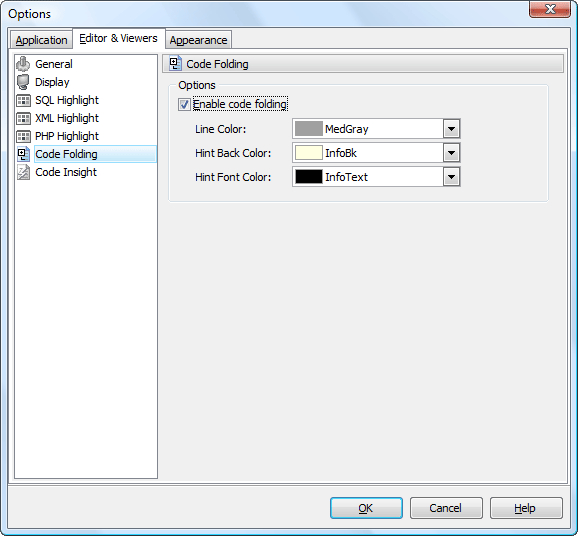Viewport: 578px width, 536px height.
Task: Click the Code Folding sidebar icon
Action: 23,154
